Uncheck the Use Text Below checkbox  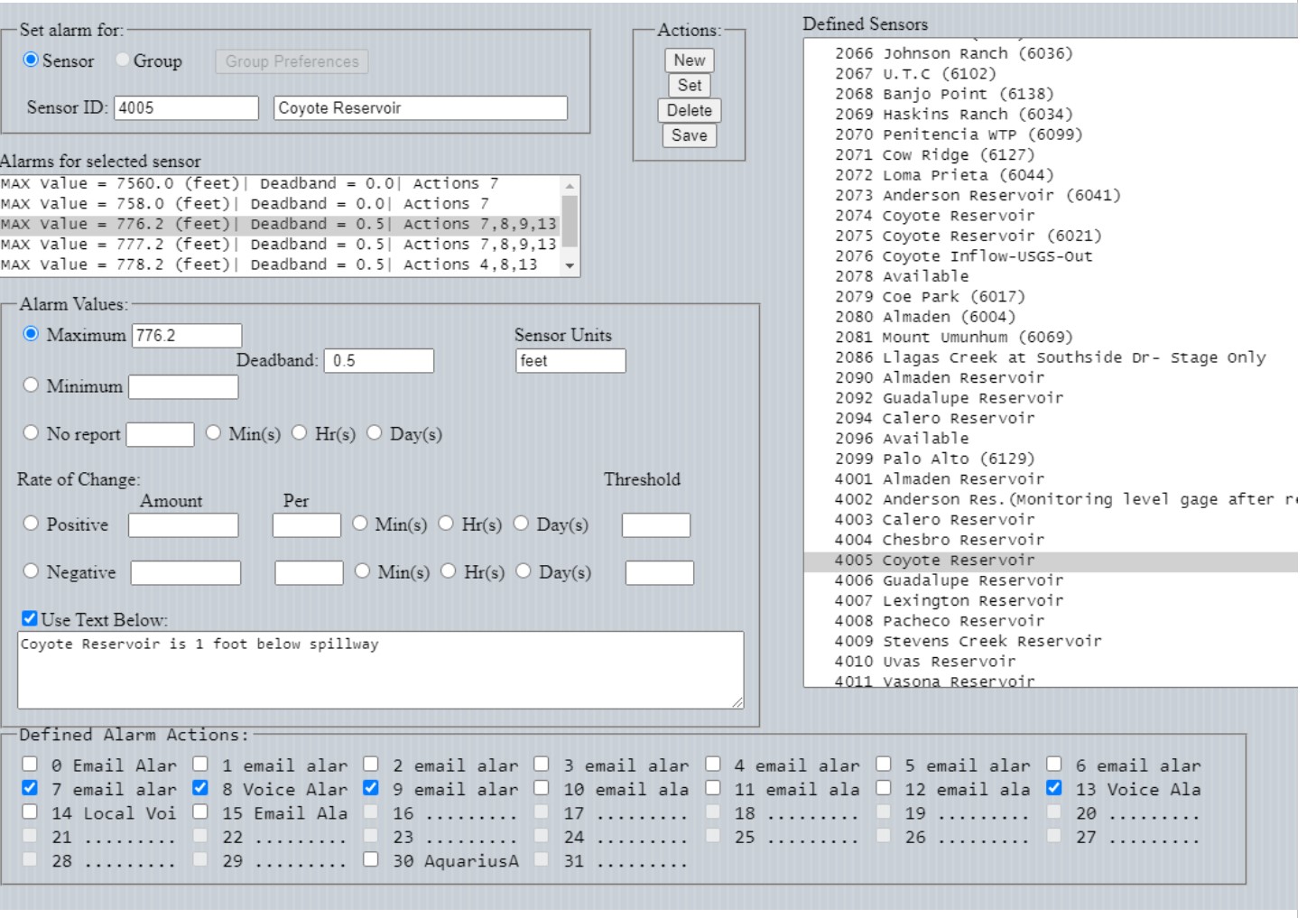coord(30,618)
